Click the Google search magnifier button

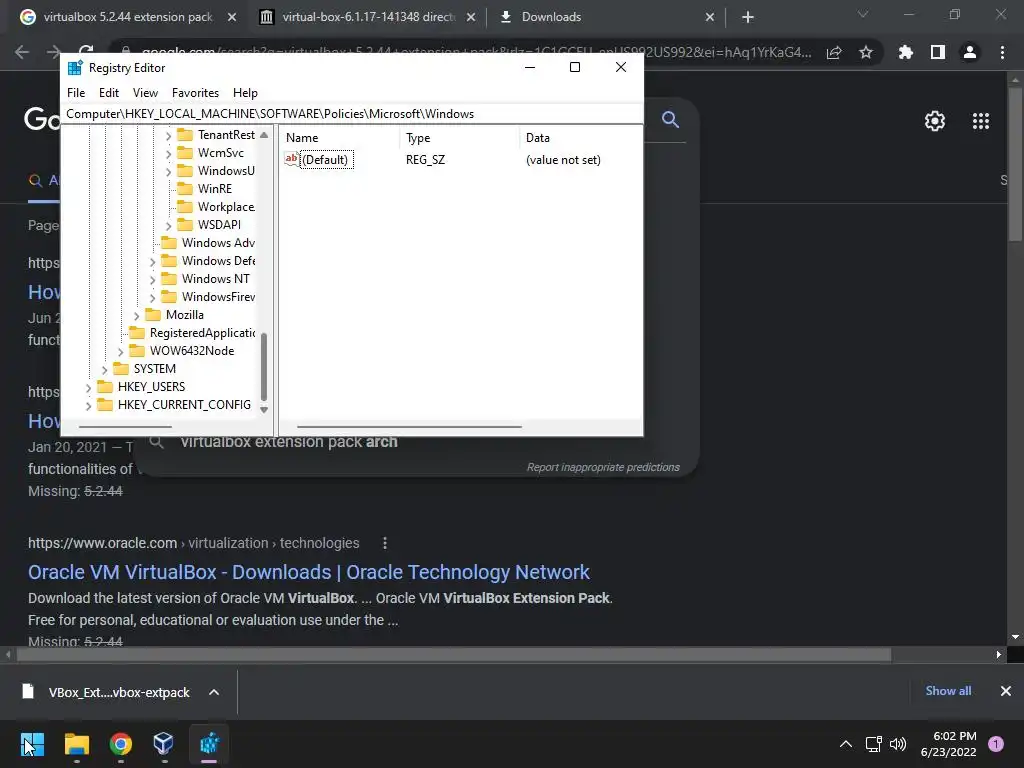[x=670, y=119]
